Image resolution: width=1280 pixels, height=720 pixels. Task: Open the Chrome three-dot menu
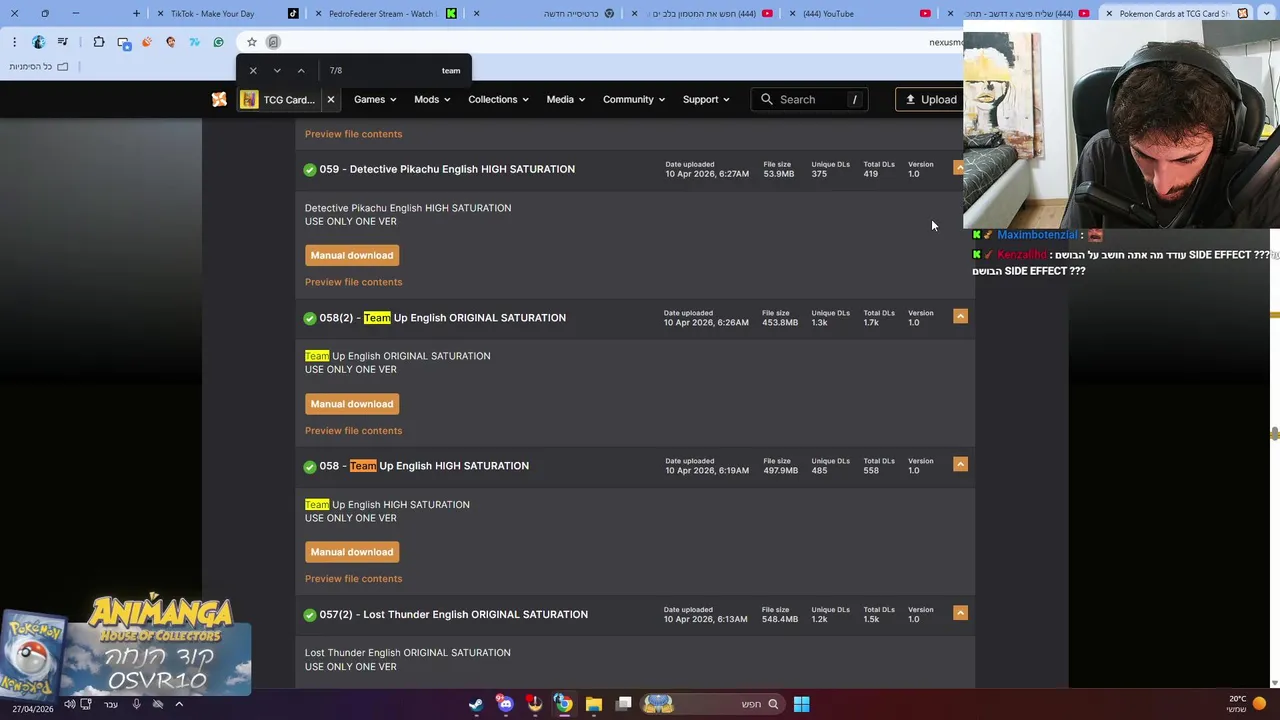pyautogui.click(x=14, y=42)
